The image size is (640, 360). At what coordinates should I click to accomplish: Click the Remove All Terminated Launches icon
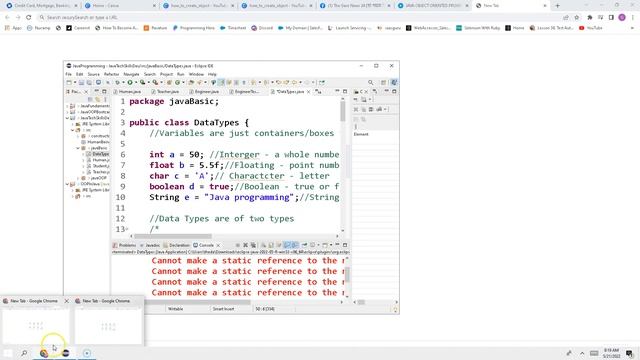253,245
